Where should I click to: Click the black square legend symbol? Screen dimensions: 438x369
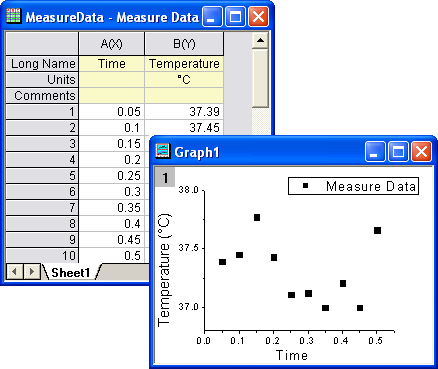point(306,186)
